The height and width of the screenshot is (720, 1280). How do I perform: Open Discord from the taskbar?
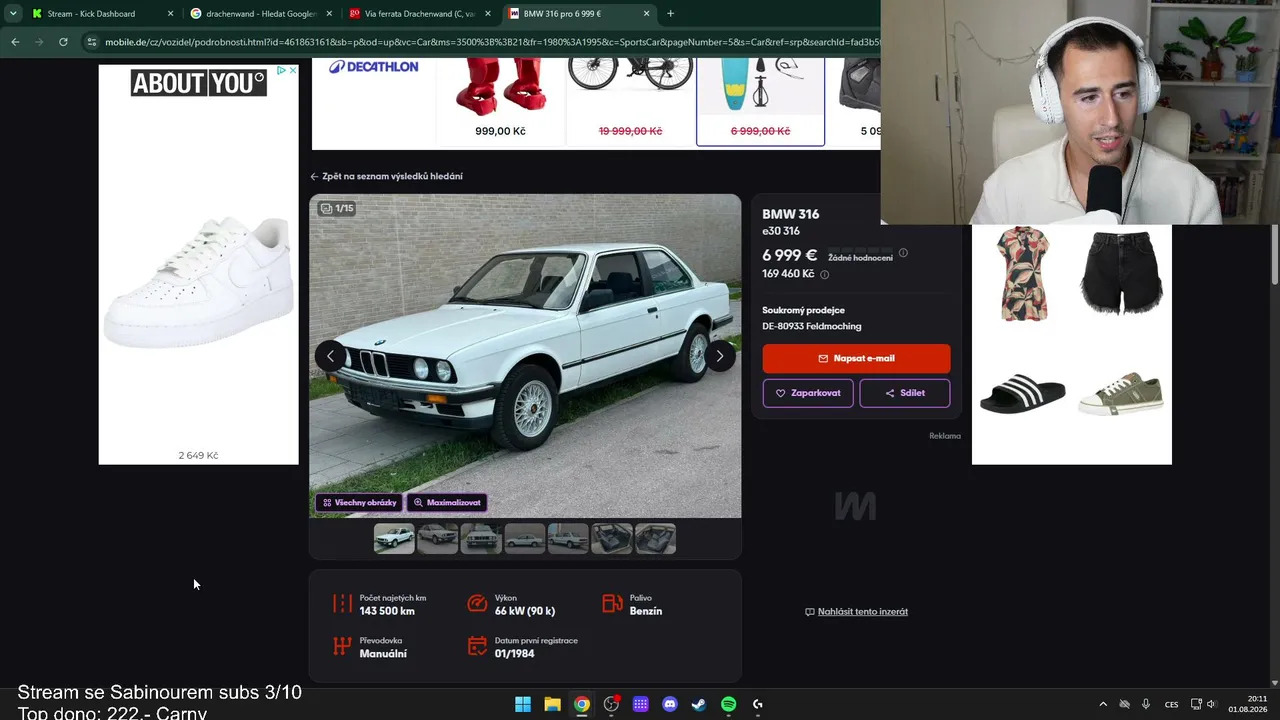[x=670, y=704]
